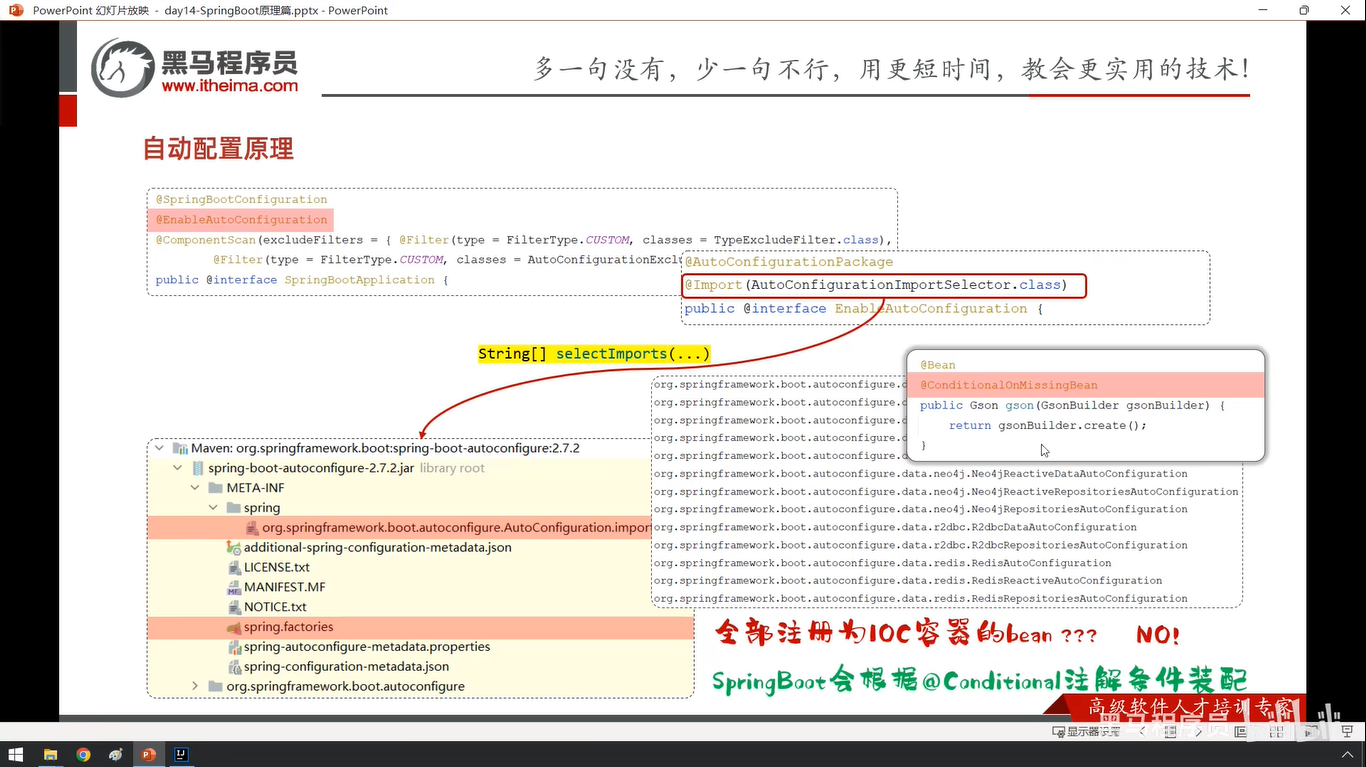Click the @SpringBootConfiguration annotation
This screenshot has height=767, width=1366.
241,200
